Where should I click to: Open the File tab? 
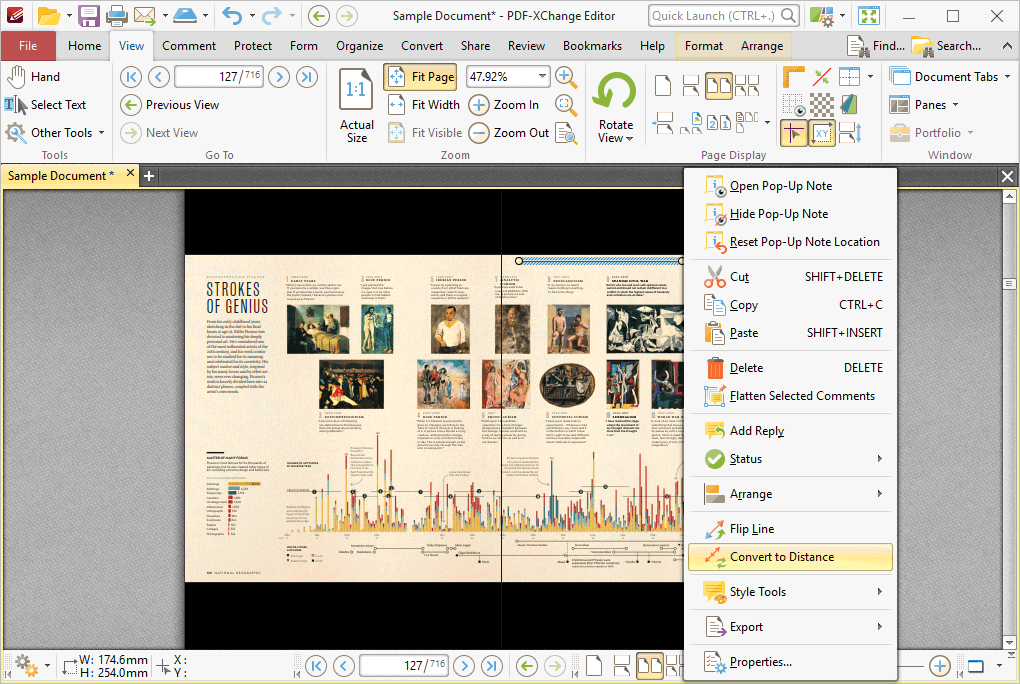[28, 46]
